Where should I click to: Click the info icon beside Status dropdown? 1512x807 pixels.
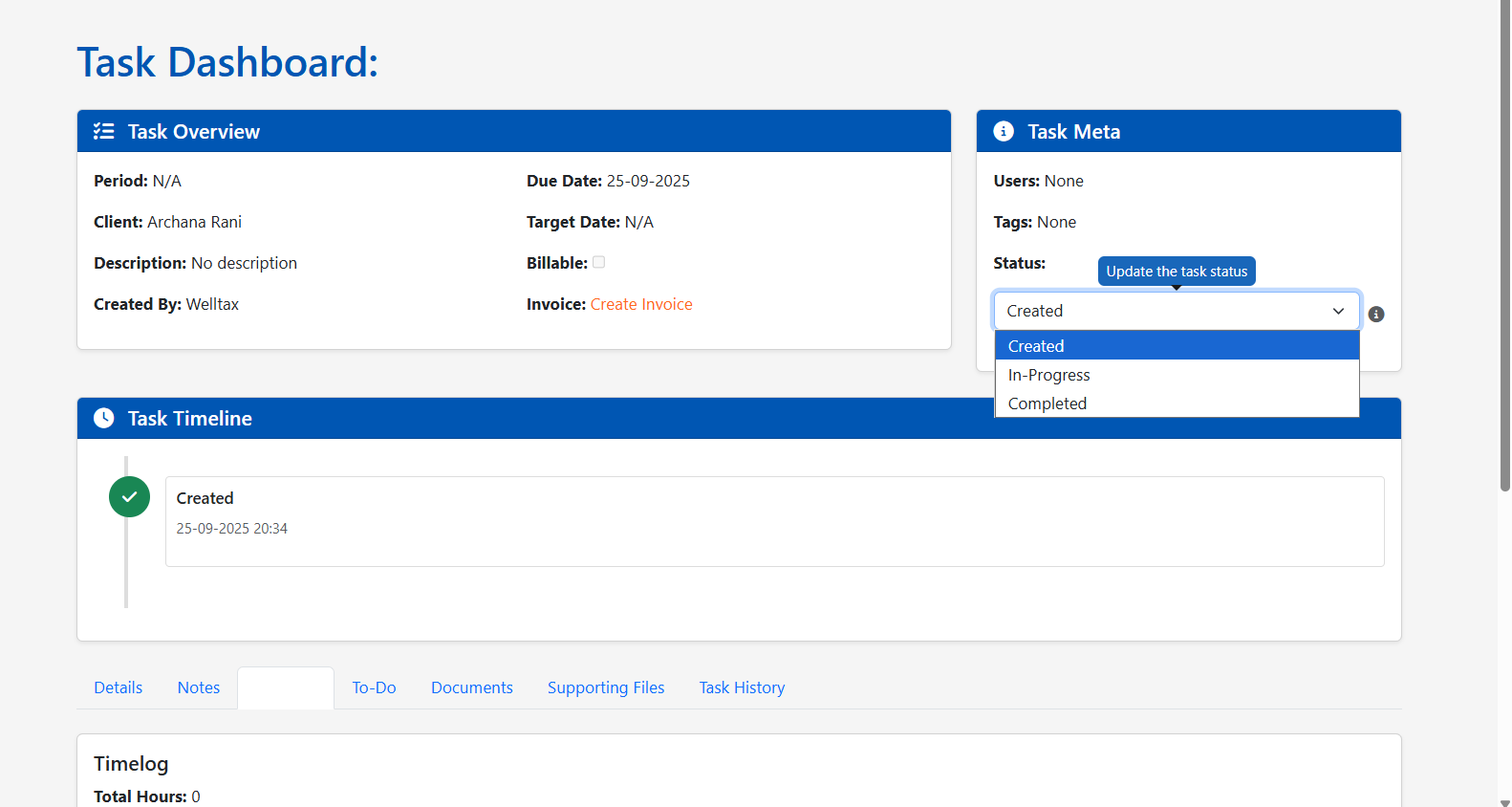point(1376,315)
